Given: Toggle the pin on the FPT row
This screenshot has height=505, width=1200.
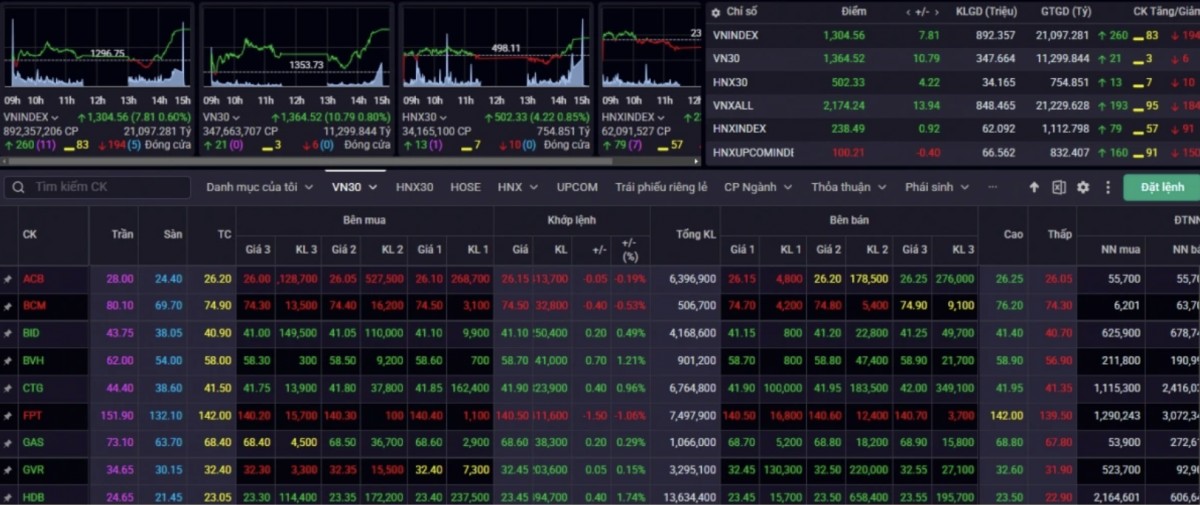Looking at the screenshot, I should pyautogui.click(x=8, y=414).
